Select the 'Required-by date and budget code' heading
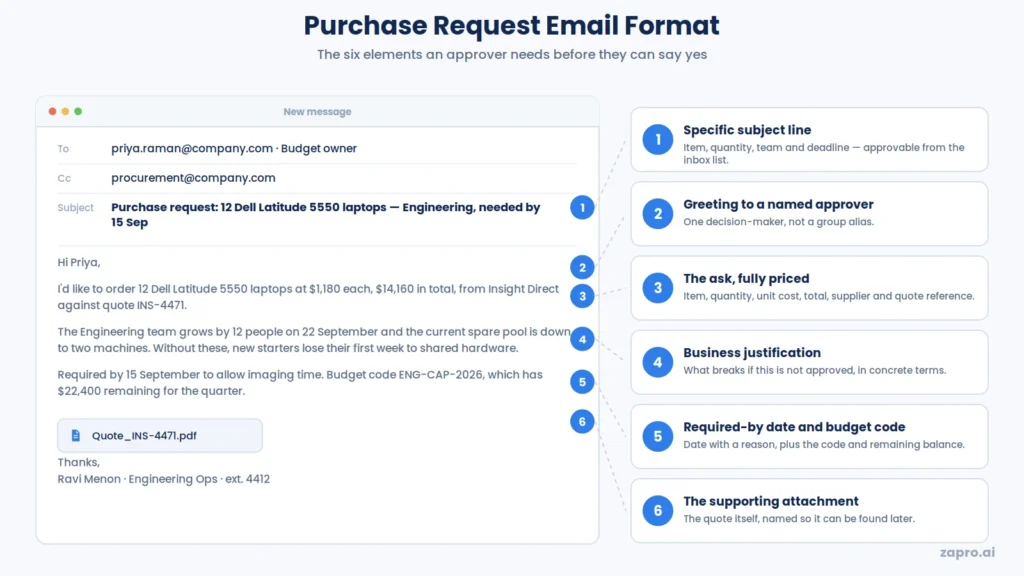The image size is (1024, 576). pos(794,427)
